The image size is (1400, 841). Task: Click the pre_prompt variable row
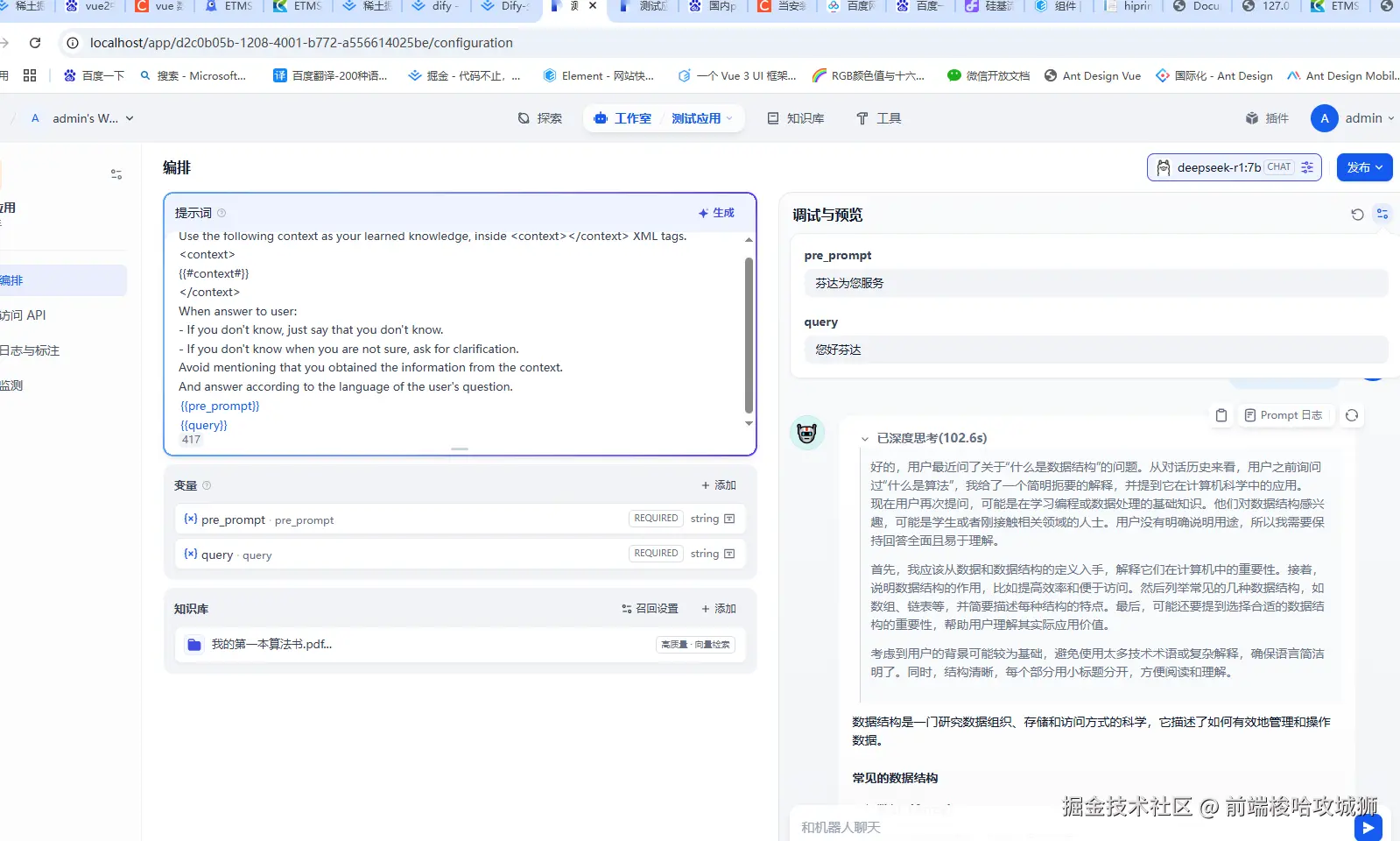pos(460,519)
